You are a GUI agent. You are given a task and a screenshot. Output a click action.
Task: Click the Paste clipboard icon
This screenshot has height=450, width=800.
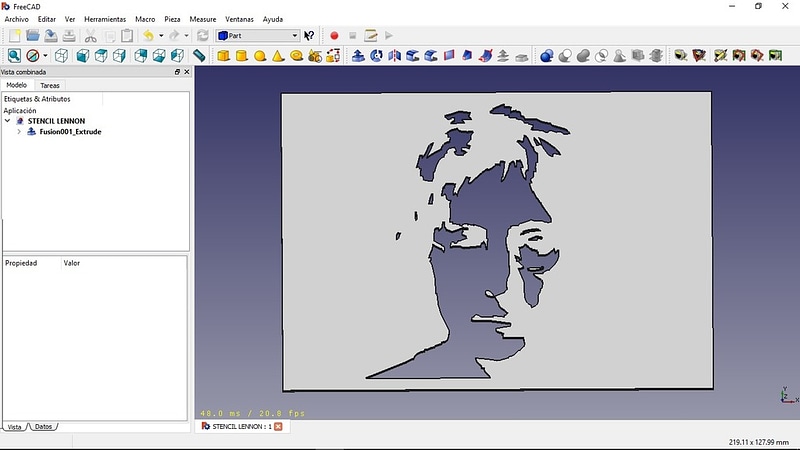127,36
